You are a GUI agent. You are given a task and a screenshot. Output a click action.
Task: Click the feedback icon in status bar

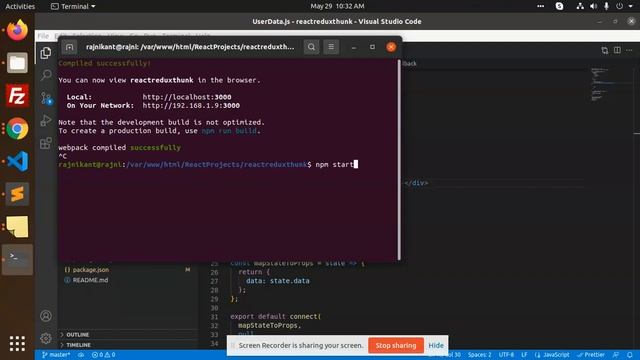click(616, 355)
